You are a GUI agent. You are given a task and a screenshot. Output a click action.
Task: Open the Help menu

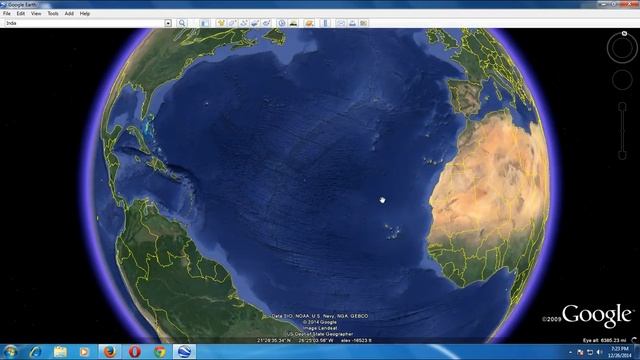(84, 13)
